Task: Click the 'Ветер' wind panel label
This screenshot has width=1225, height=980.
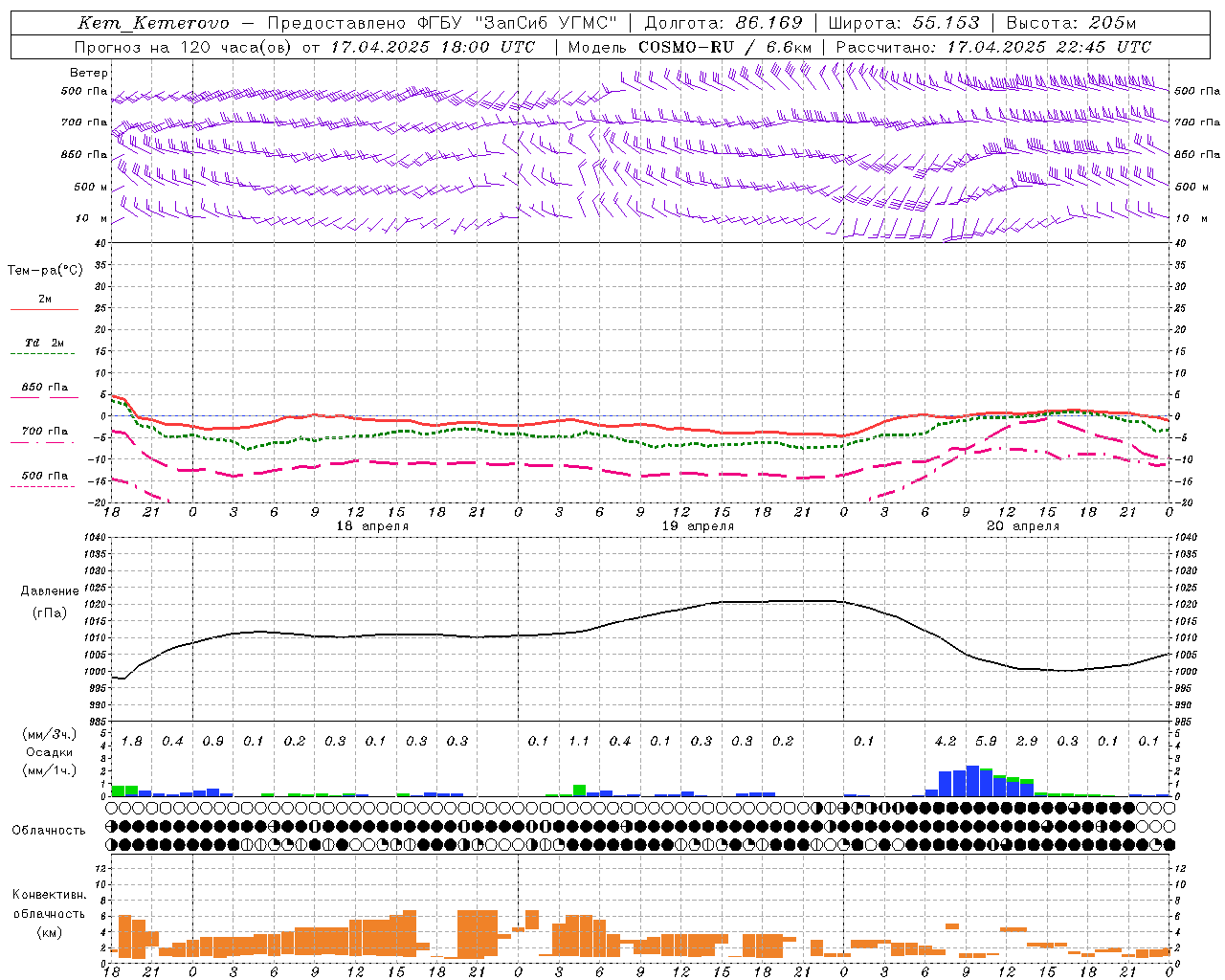Action: [x=89, y=73]
